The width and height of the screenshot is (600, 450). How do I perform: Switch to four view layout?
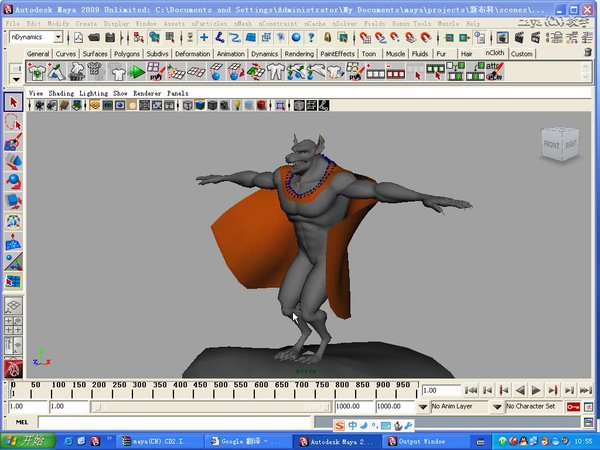(13, 325)
